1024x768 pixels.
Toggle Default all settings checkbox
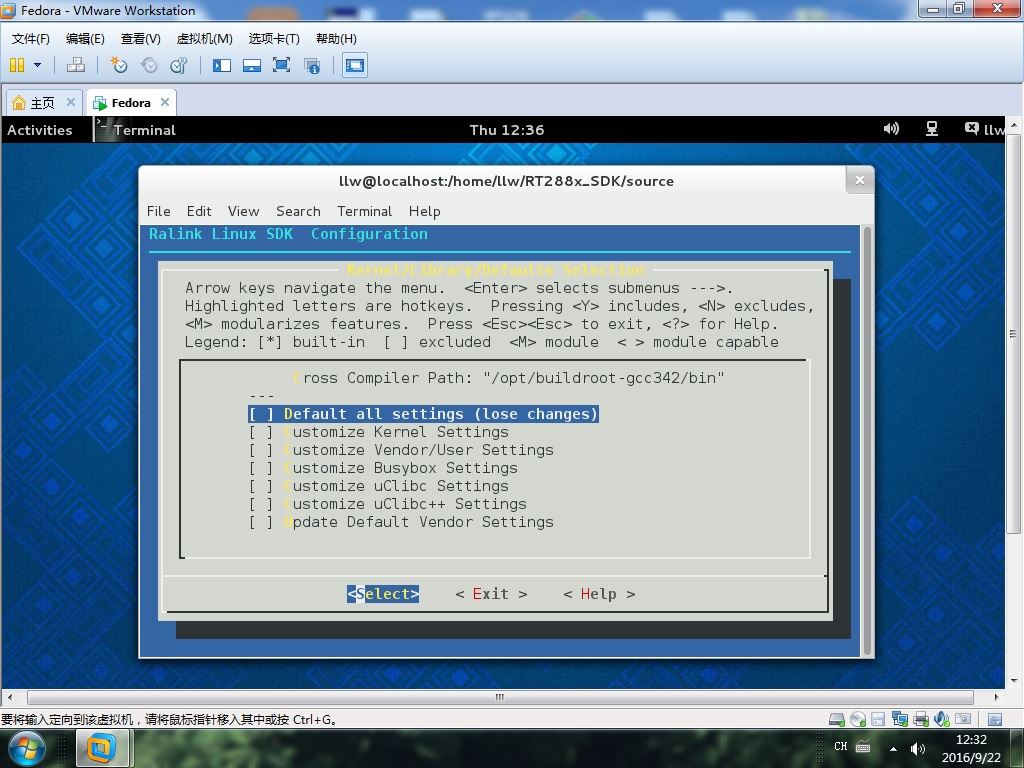(x=261, y=414)
